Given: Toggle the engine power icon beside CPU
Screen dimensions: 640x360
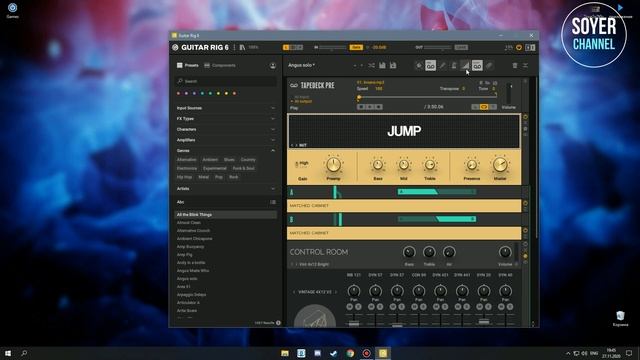Looking at the screenshot, I should click(519, 47).
